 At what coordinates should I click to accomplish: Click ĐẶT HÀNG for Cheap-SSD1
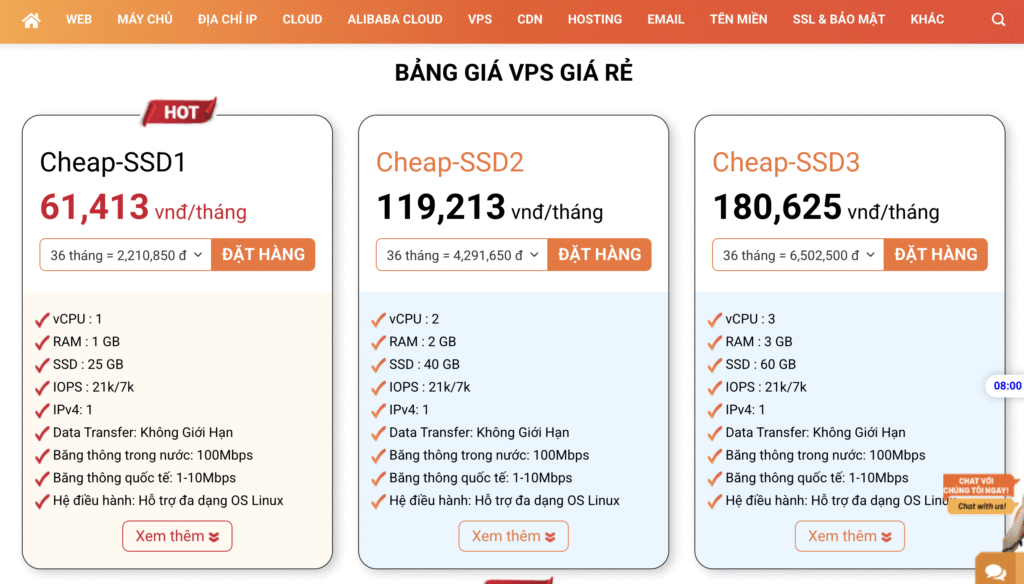pyautogui.click(x=263, y=254)
